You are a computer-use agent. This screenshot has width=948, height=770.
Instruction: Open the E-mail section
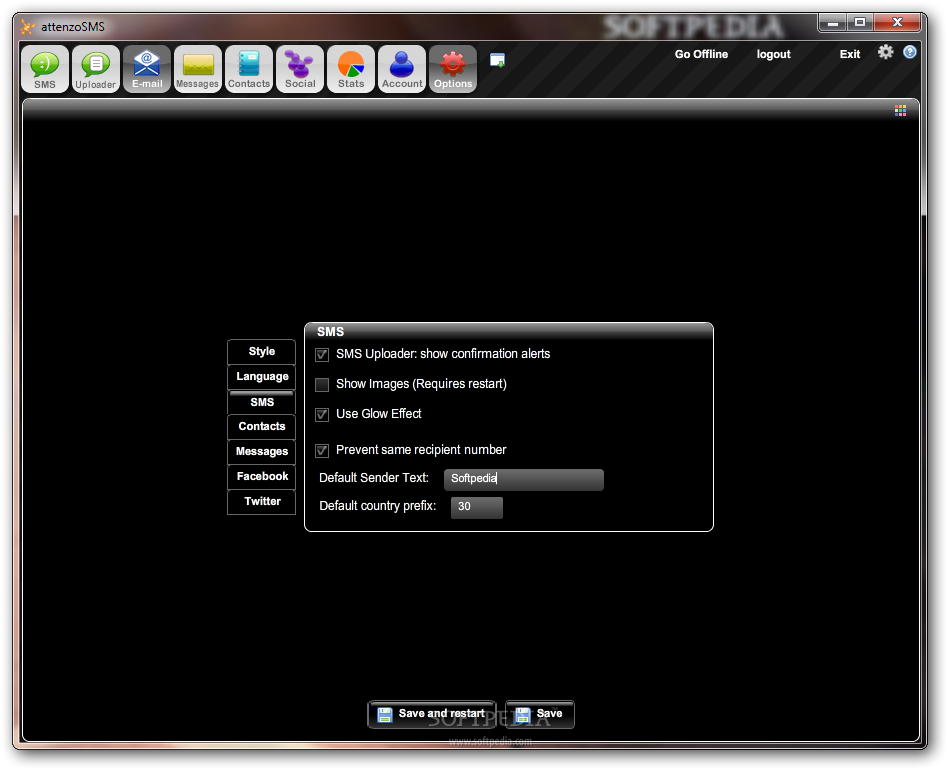point(147,69)
